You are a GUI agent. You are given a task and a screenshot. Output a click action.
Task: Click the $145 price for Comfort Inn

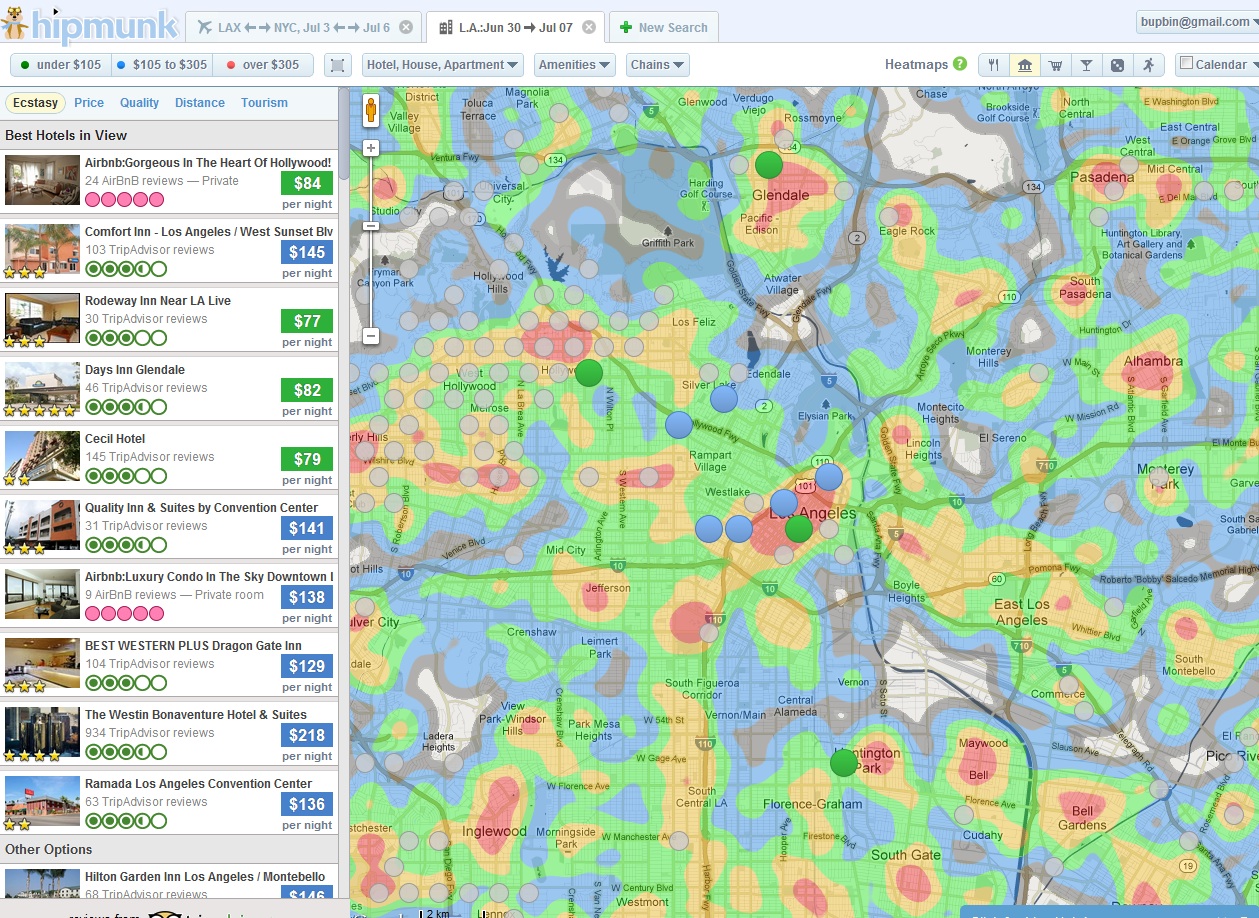(x=307, y=252)
